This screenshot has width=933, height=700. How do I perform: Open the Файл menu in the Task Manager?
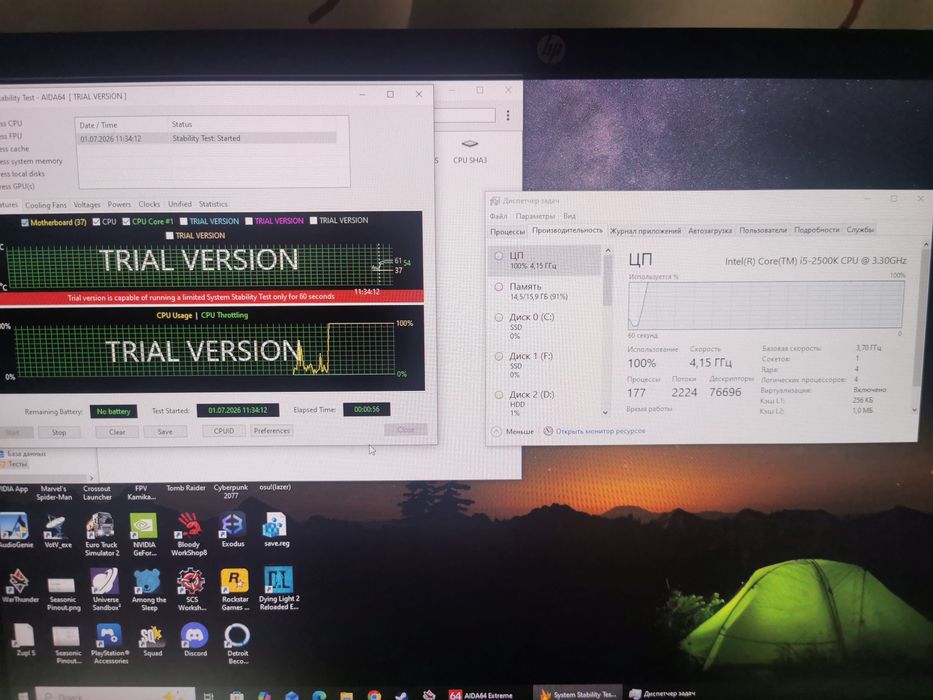(x=499, y=216)
